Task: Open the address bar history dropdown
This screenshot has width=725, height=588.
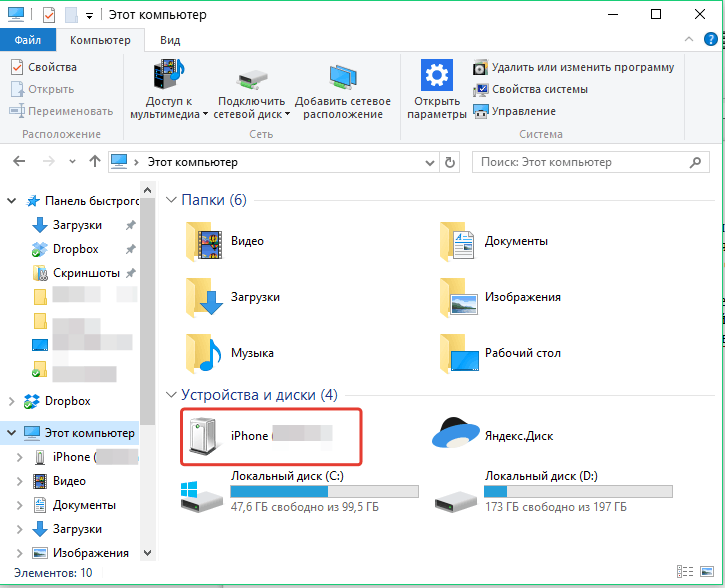Action: tap(430, 163)
